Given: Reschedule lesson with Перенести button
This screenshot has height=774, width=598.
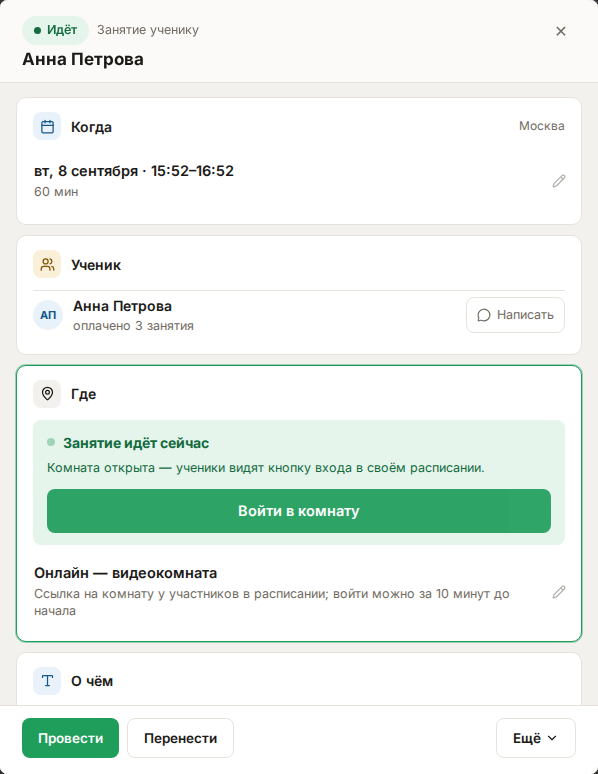Looking at the screenshot, I should pos(180,738).
